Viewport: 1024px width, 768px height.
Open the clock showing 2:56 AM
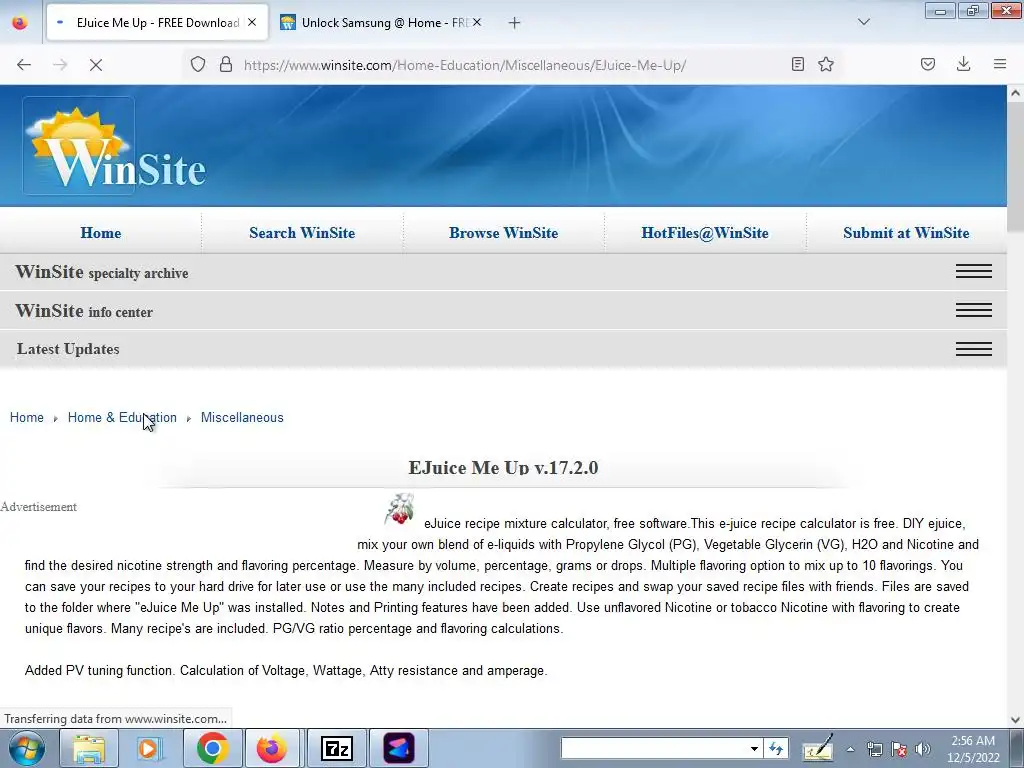(x=974, y=749)
